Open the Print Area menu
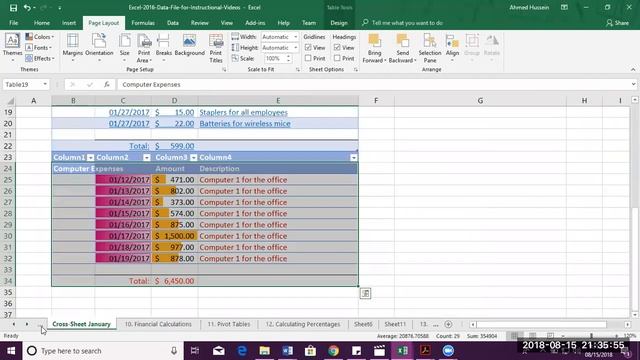The width and height of the screenshot is (640, 360). (144, 48)
